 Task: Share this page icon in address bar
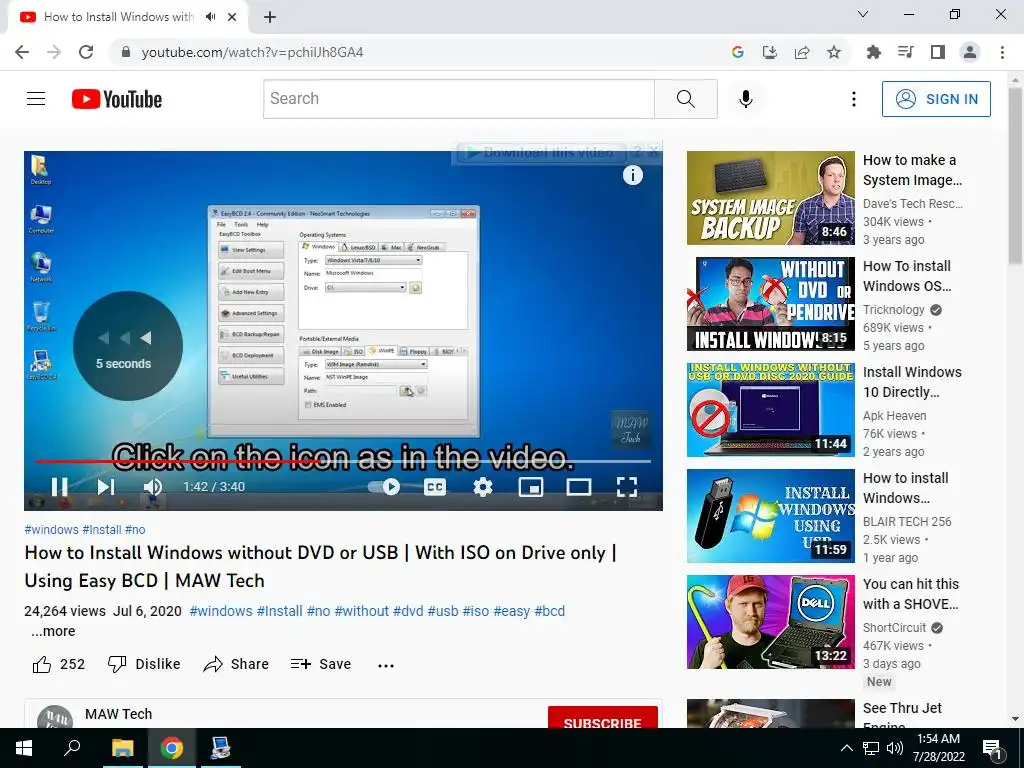tap(802, 52)
